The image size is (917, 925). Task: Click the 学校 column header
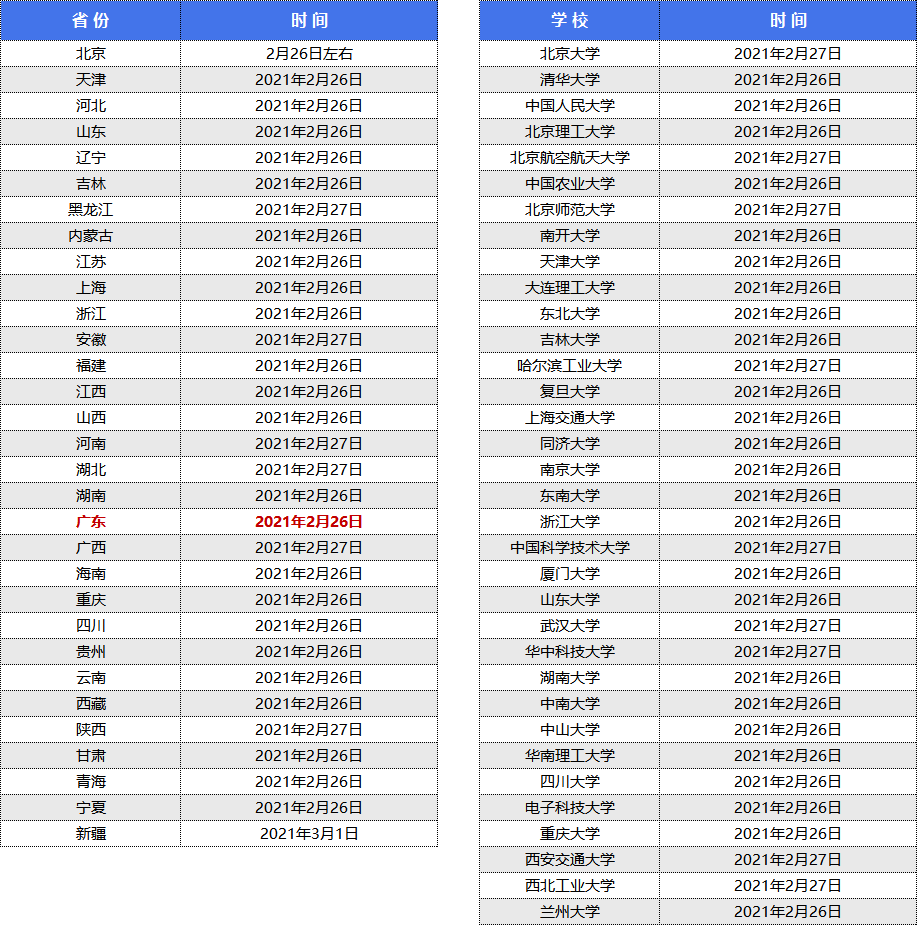[569, 21]
